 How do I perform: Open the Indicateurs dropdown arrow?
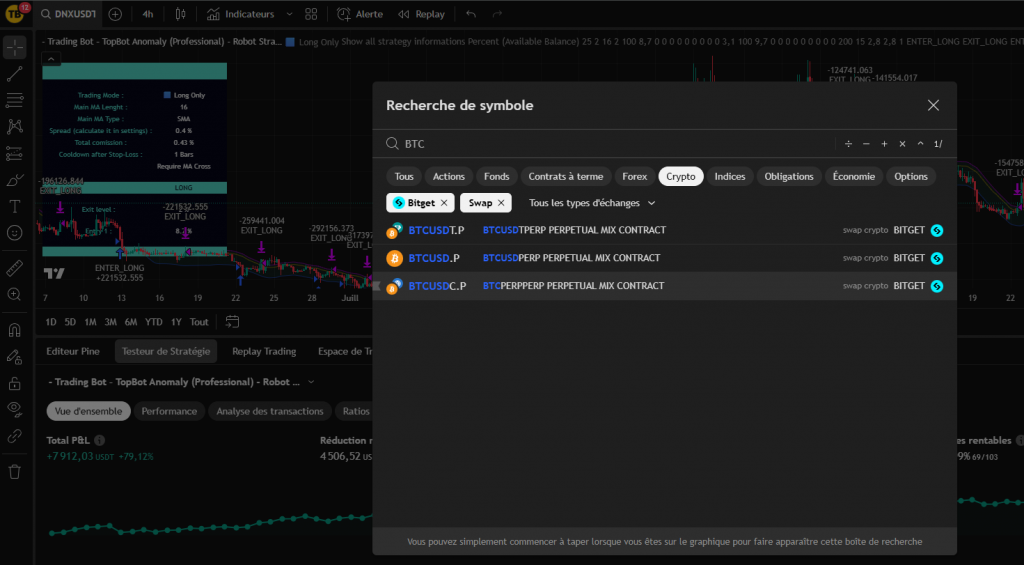(289, 15)
